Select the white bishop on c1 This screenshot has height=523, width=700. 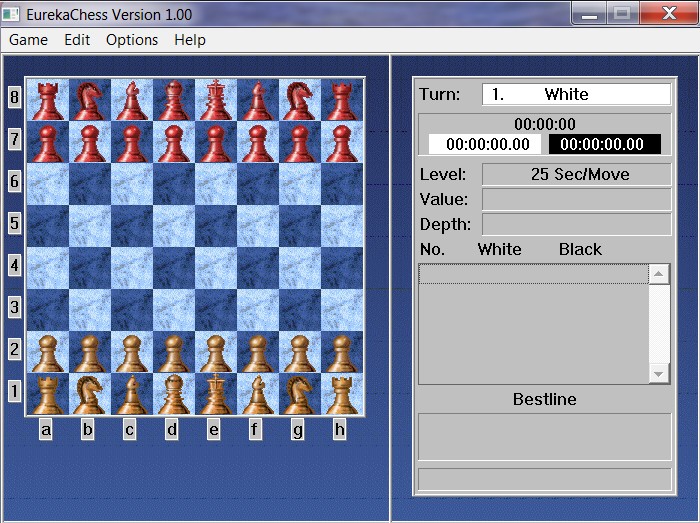(x=132, y=394)
